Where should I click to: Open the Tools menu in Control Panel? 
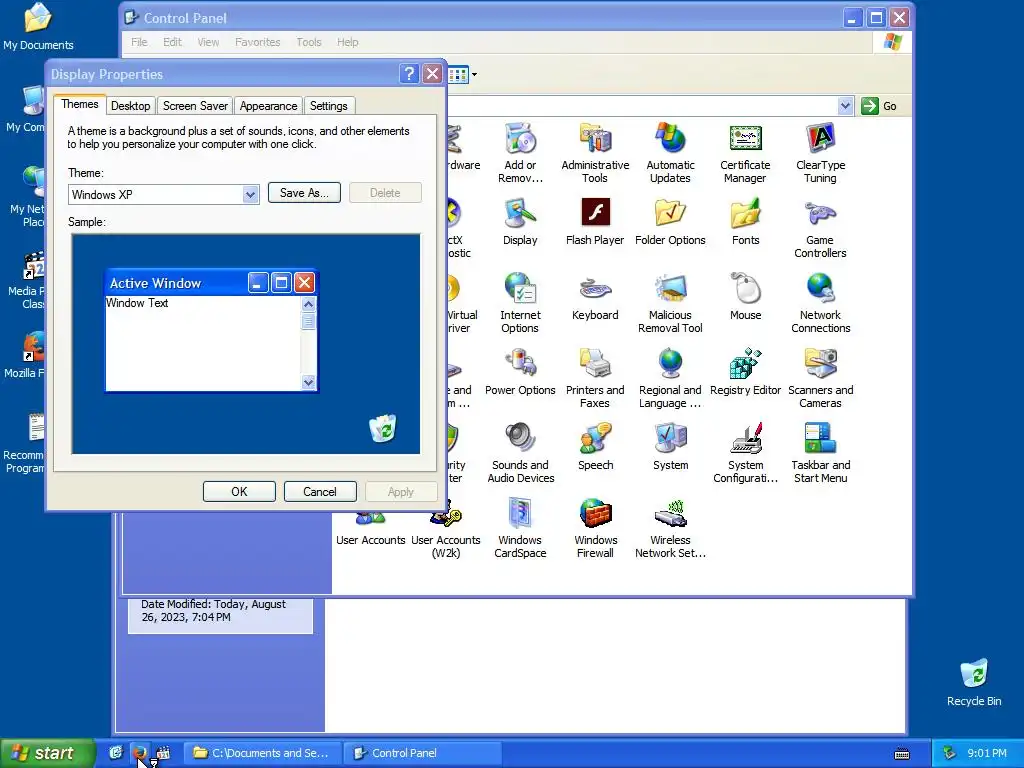(x=309, y=42)
